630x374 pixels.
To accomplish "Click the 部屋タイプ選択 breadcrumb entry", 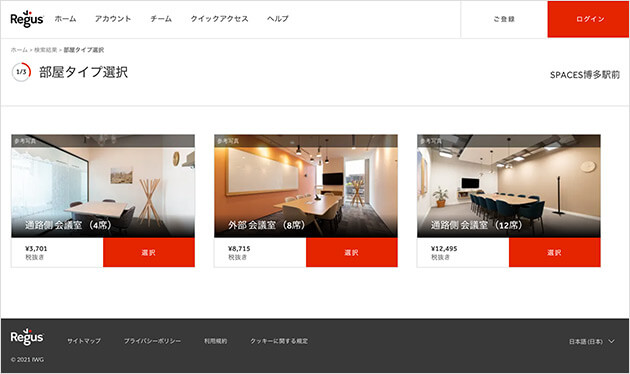I will click(x=84, y=50).
